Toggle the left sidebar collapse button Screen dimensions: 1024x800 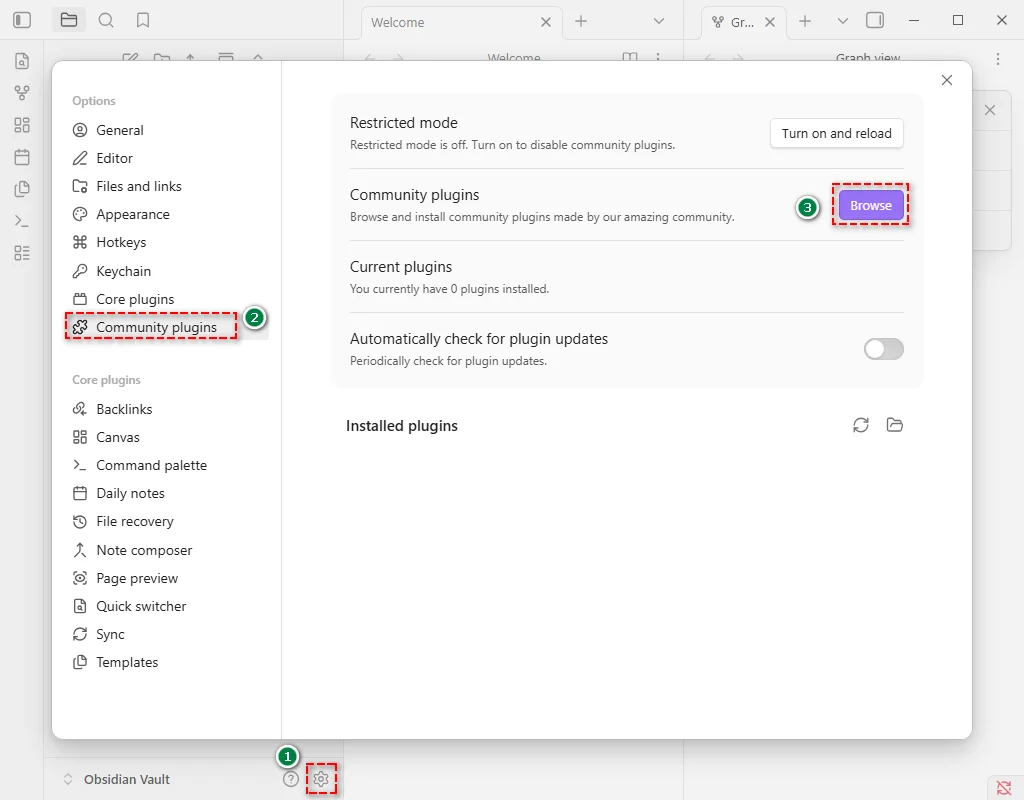22,20
